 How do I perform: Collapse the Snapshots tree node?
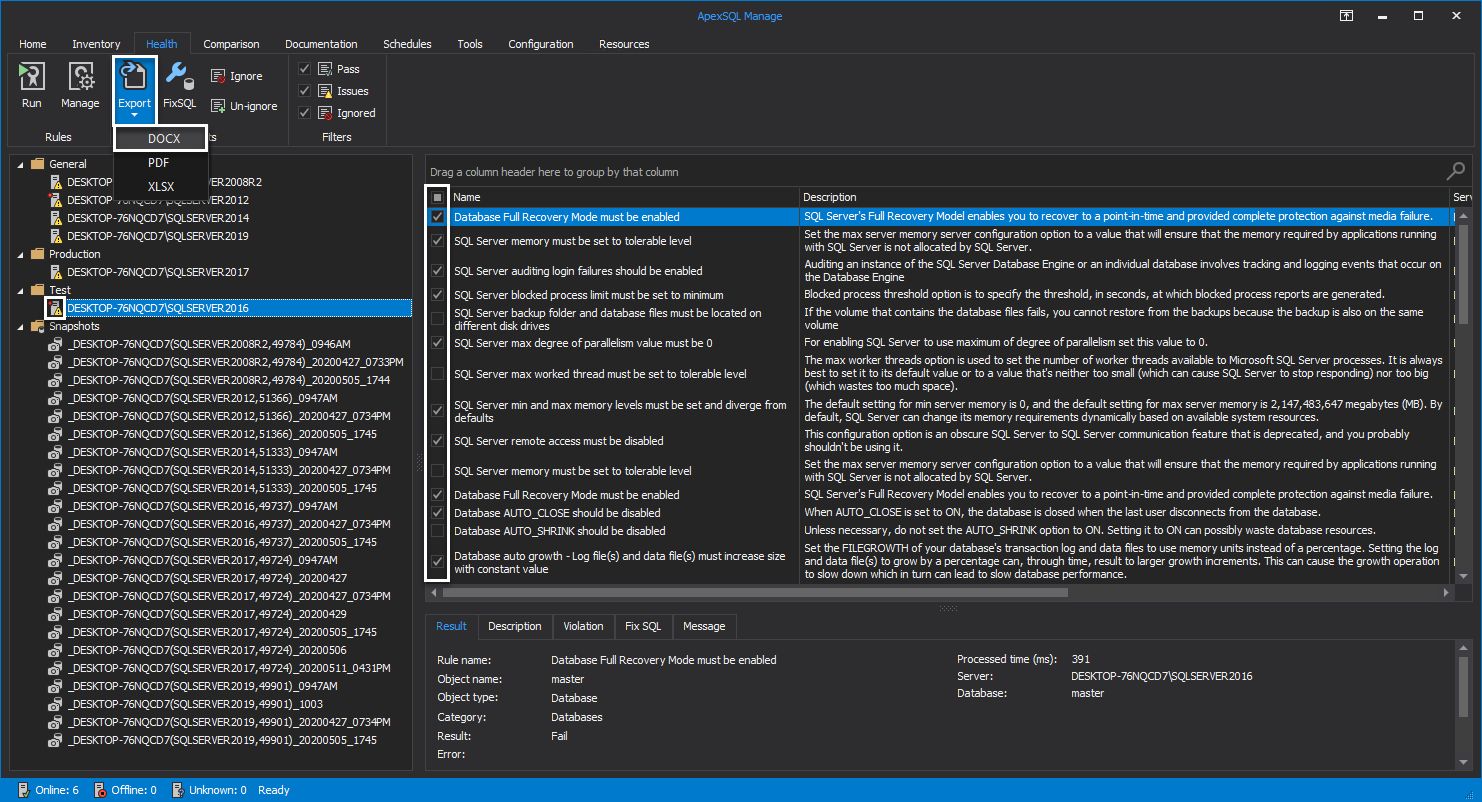point(22,326)
